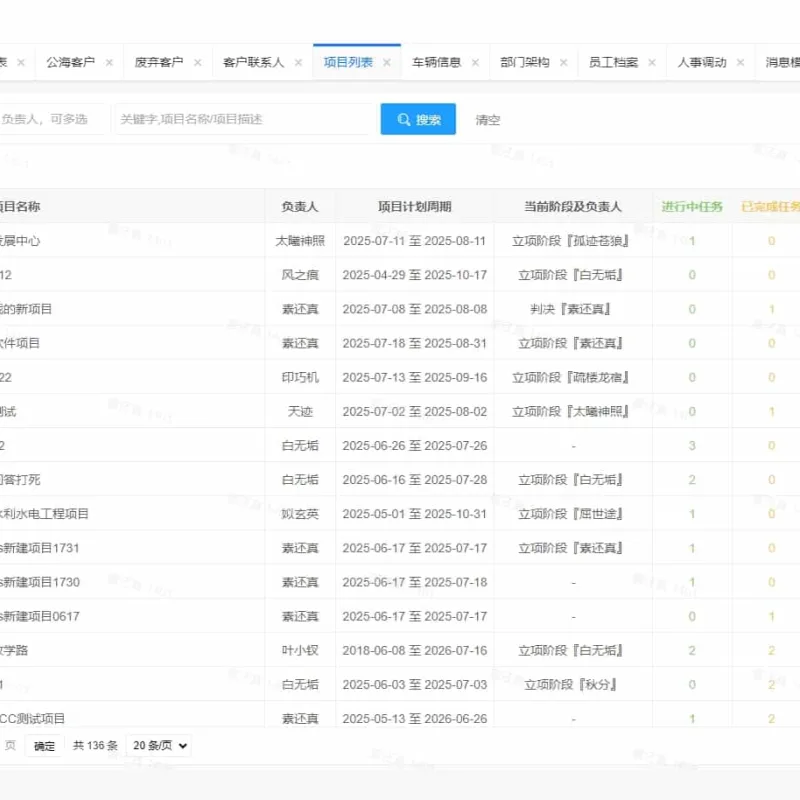Screen dimensions: 800x800
Task: Click owner 拟玄英 in the table
Action: tap(300, 514)
